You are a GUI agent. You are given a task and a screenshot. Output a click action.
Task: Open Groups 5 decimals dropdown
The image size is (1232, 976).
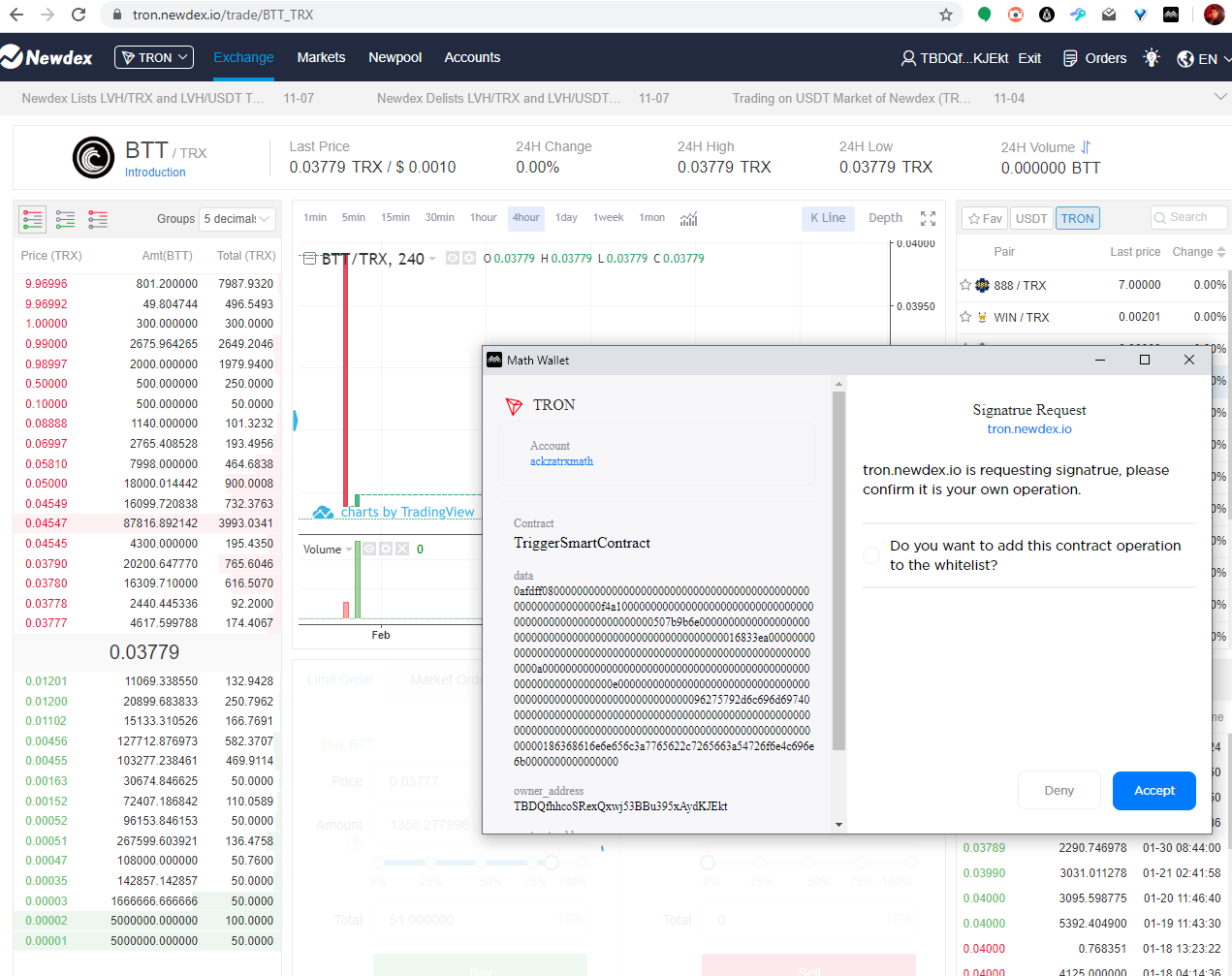pyautogui.click(x=237, y=219)
